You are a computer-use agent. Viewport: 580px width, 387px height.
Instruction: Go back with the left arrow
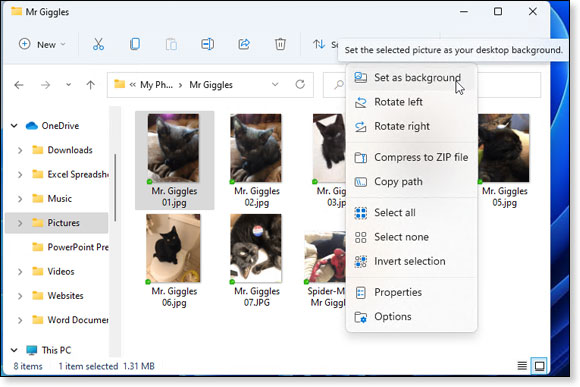click(19, 85)
